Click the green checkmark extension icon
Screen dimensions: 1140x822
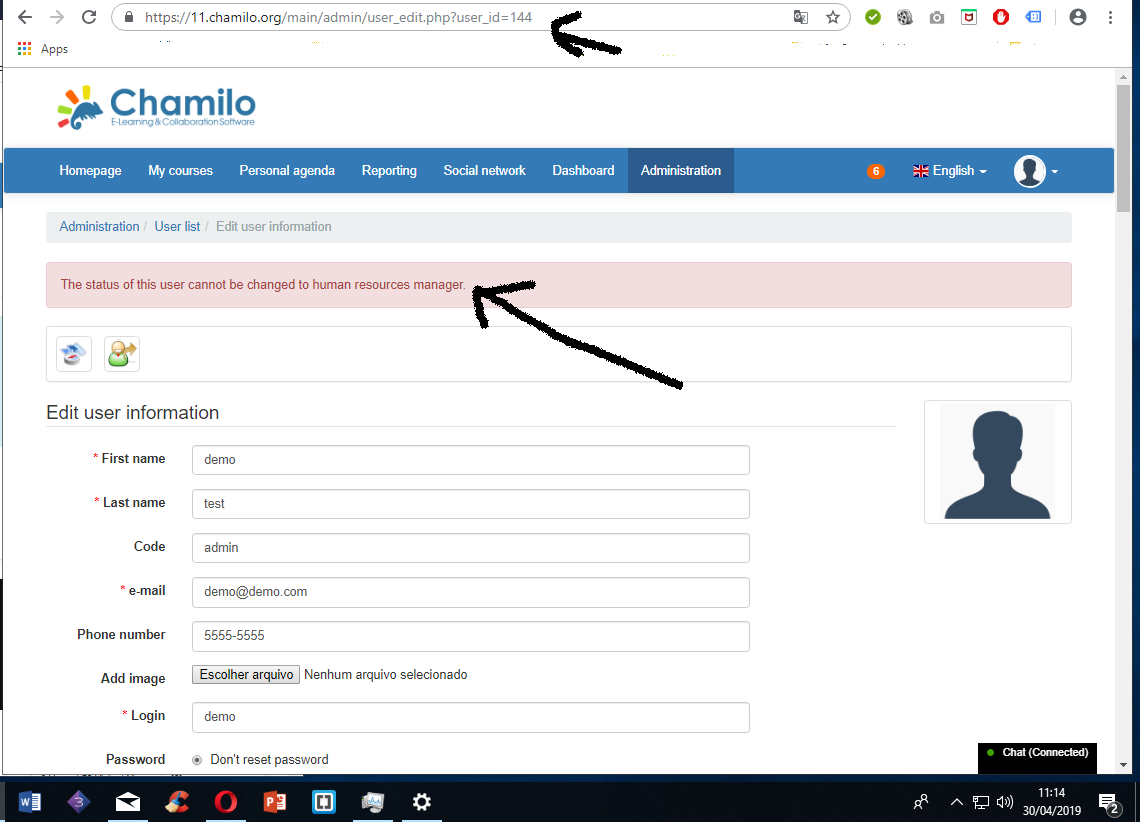(872, 17)
